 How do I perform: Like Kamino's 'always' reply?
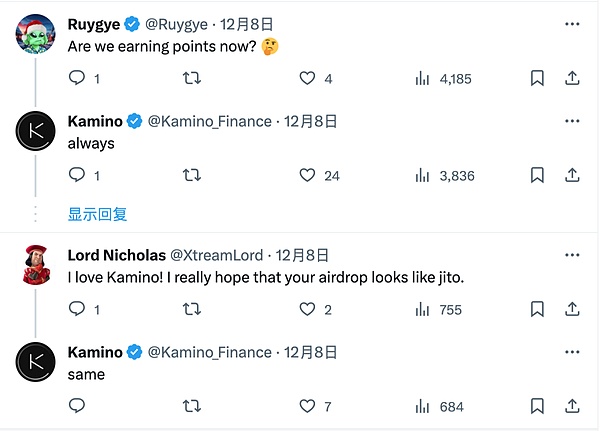[307, 175]
